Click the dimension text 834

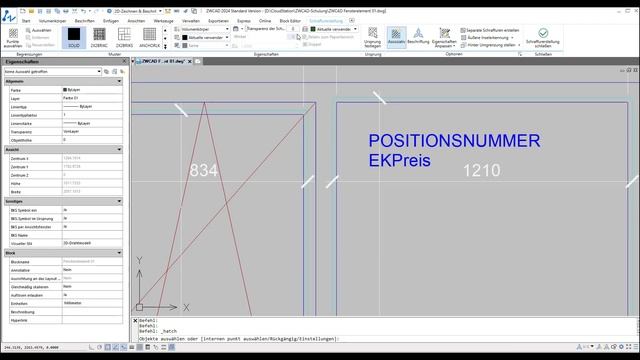(x=203, y=170)
